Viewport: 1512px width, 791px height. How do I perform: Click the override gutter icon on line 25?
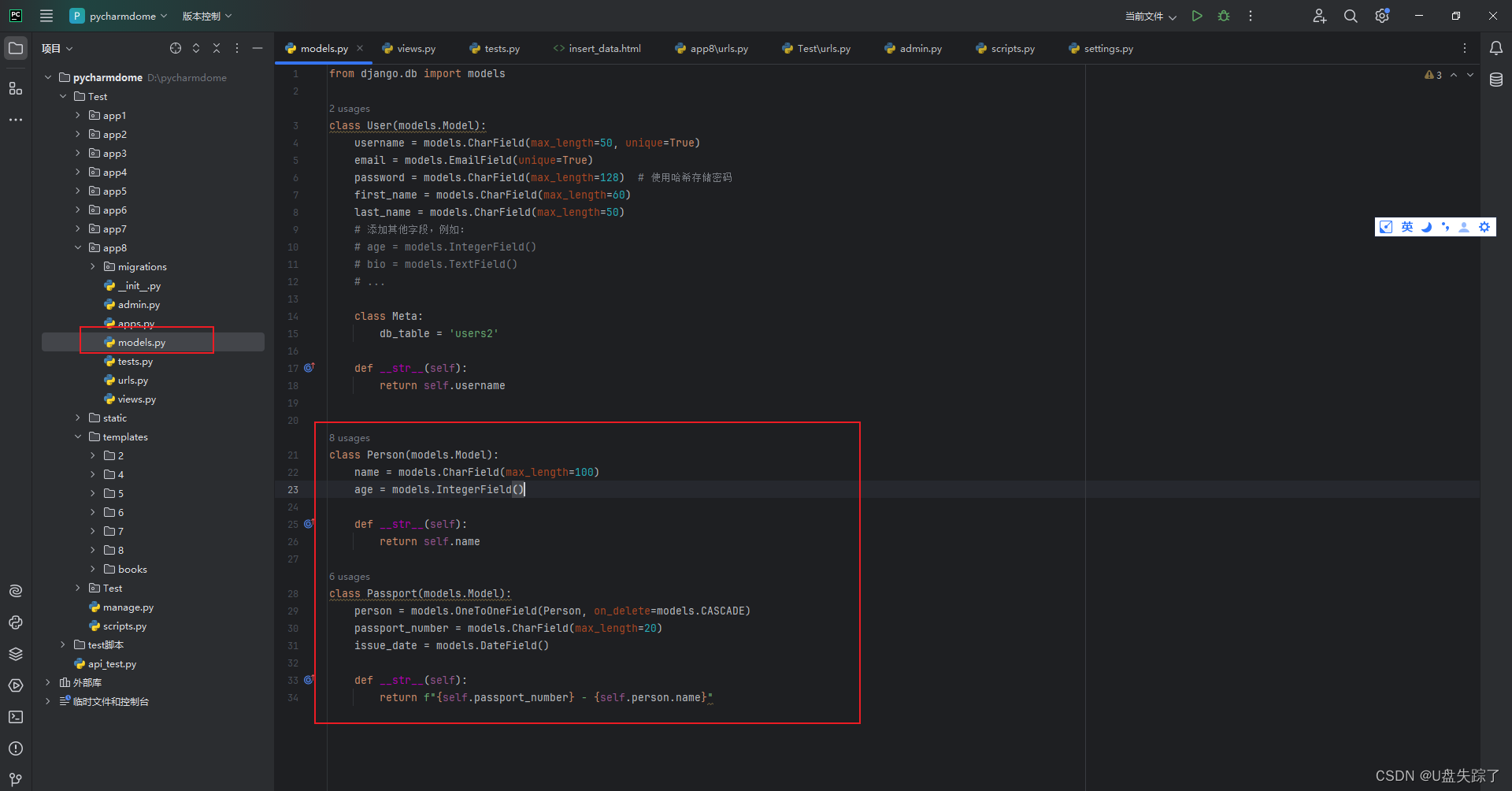309,523
